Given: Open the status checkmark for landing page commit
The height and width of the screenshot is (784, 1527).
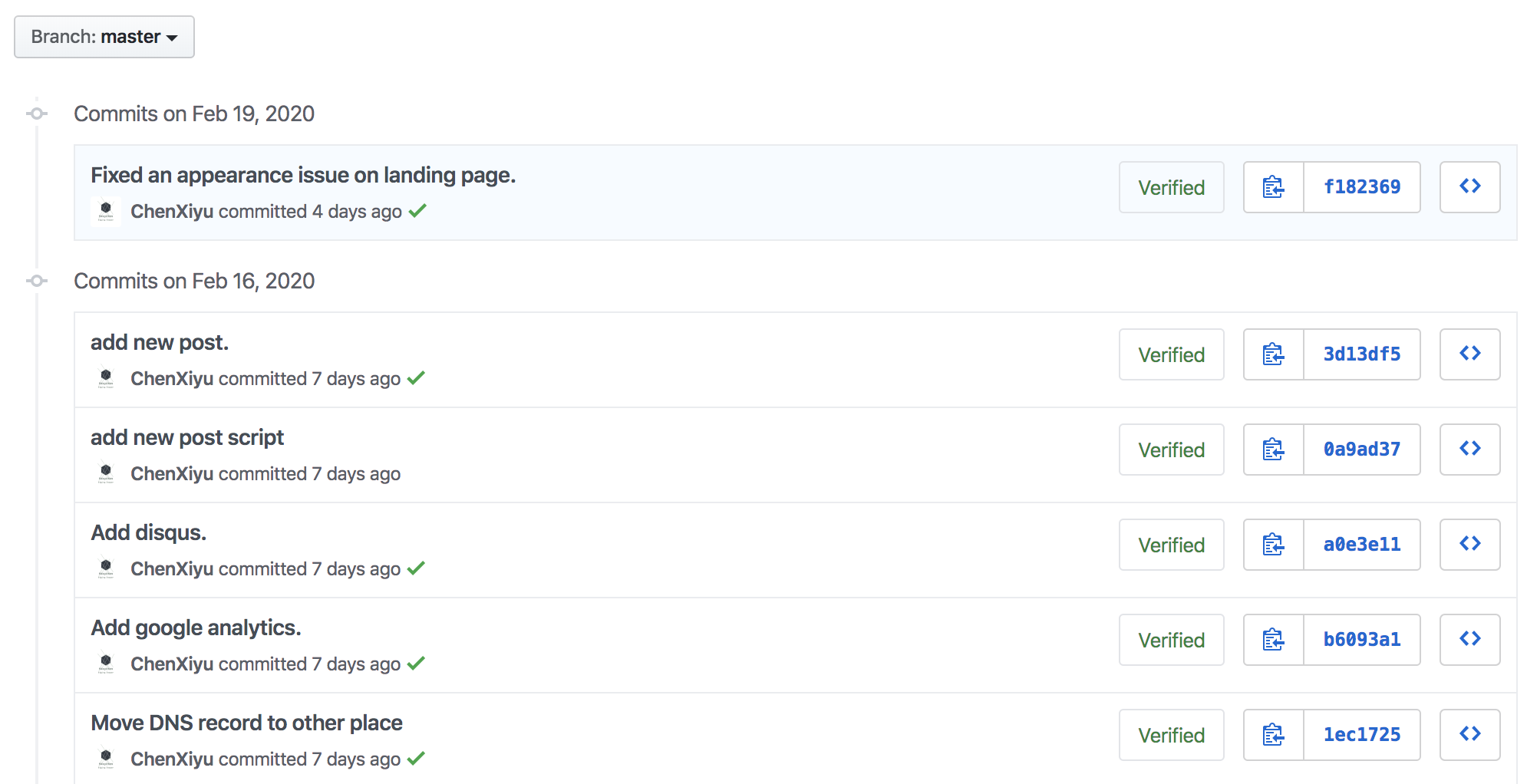Looking at the screenshot, I should 417,211.
